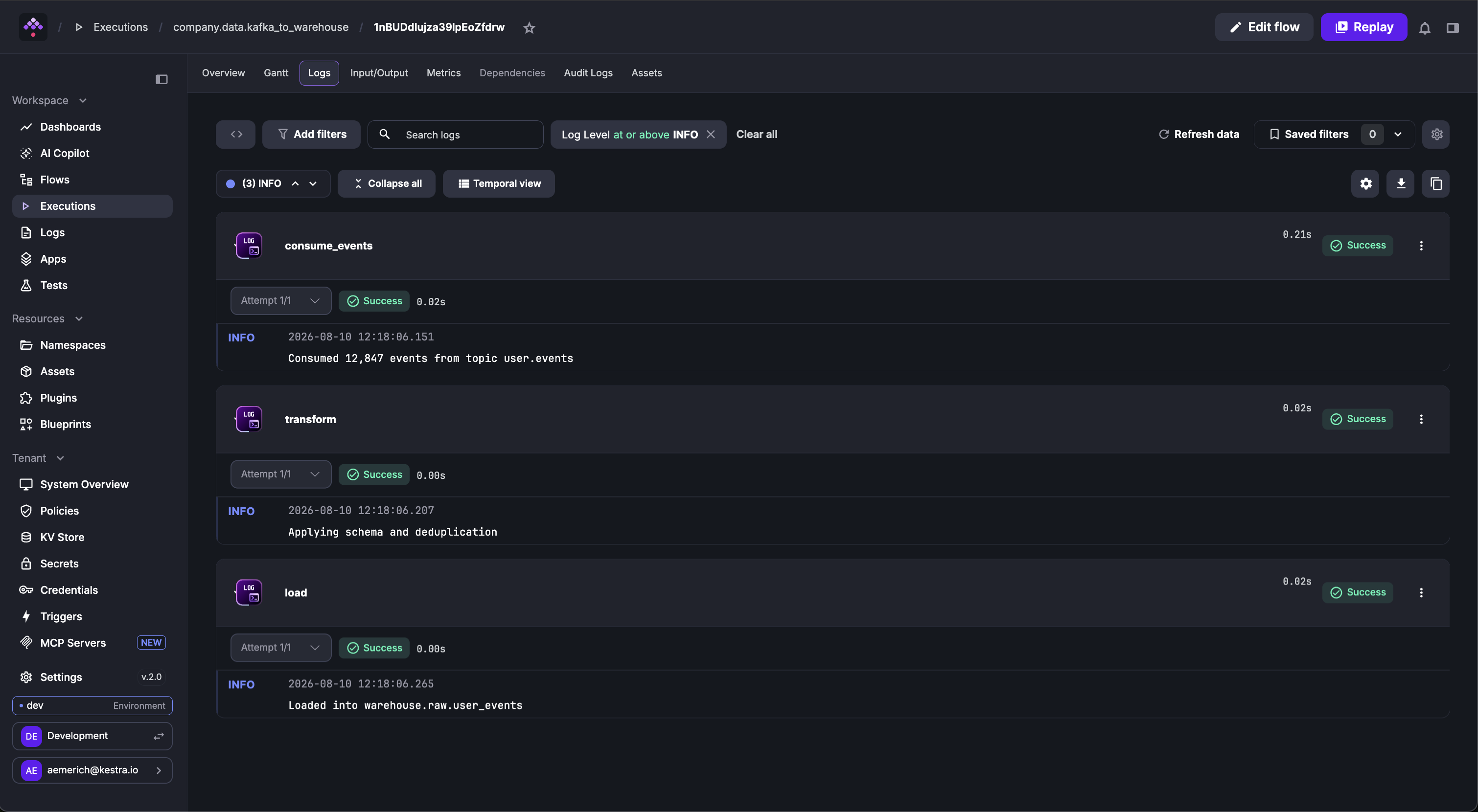1478x812 pixels.
Task: Switch to Temporal view
Action: tap(499, 183)
